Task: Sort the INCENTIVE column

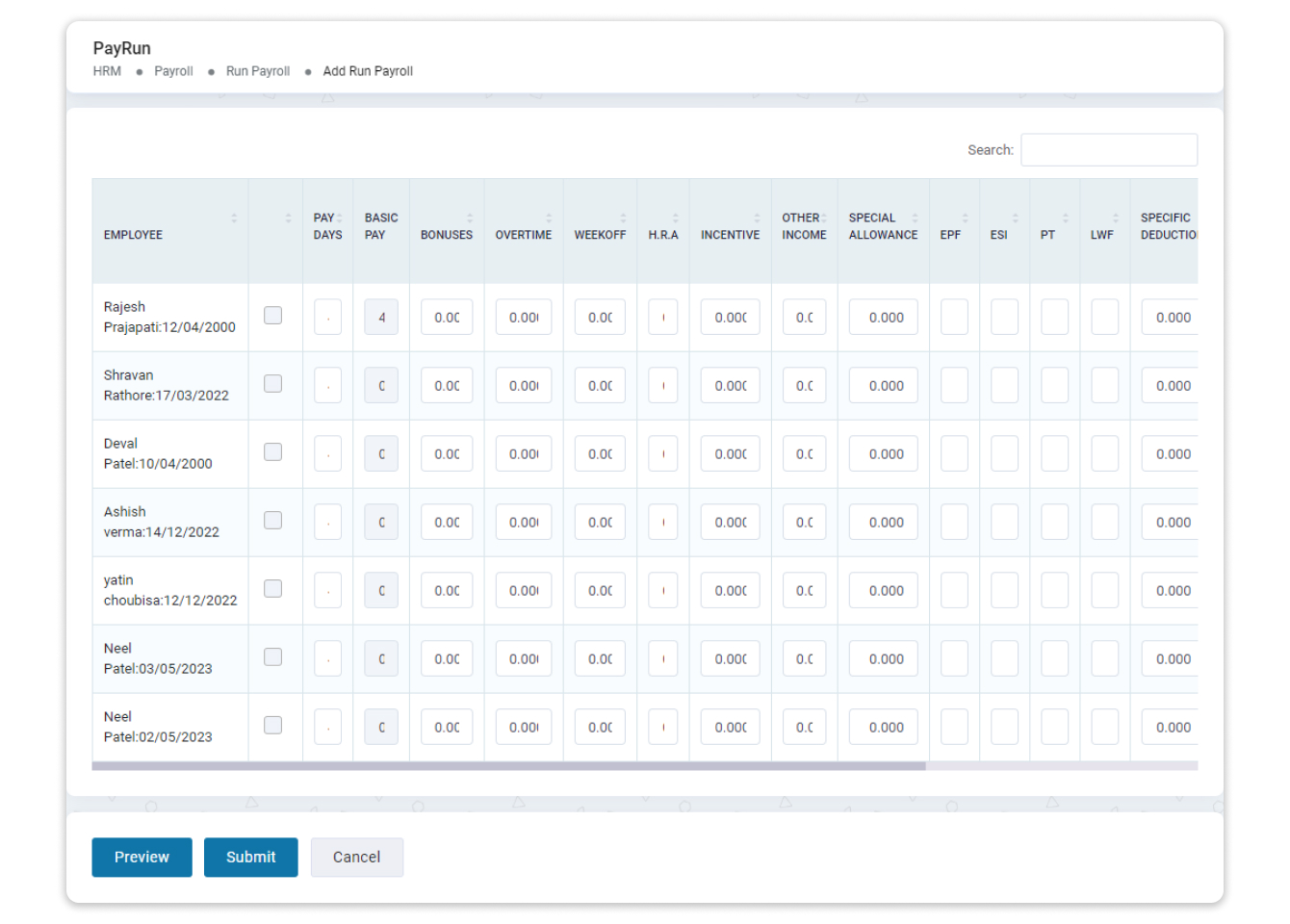Action: click(759, 218)
